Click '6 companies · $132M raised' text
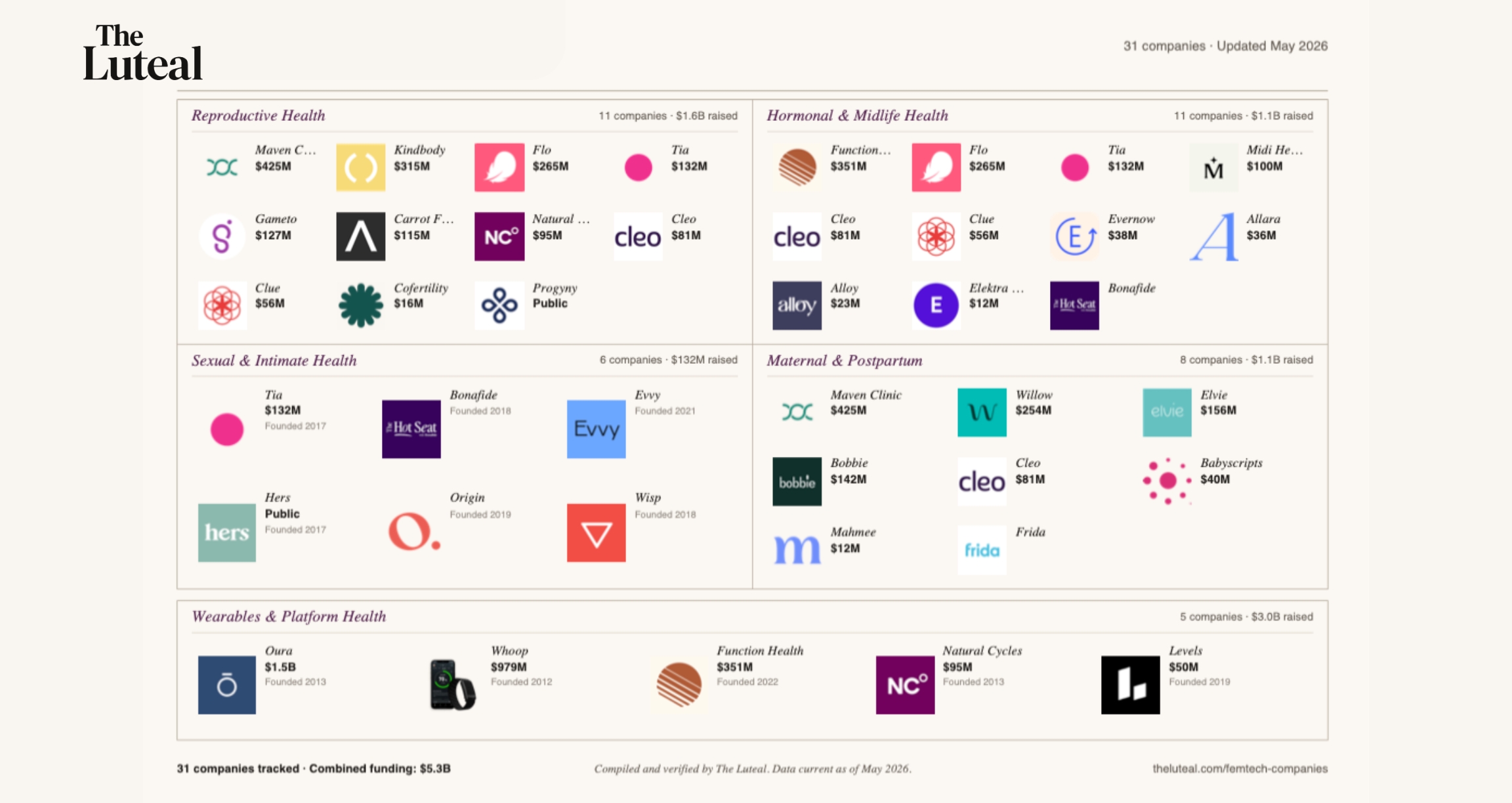Image resolution: width=1512 pixels, height=803 pixels. 668,360
